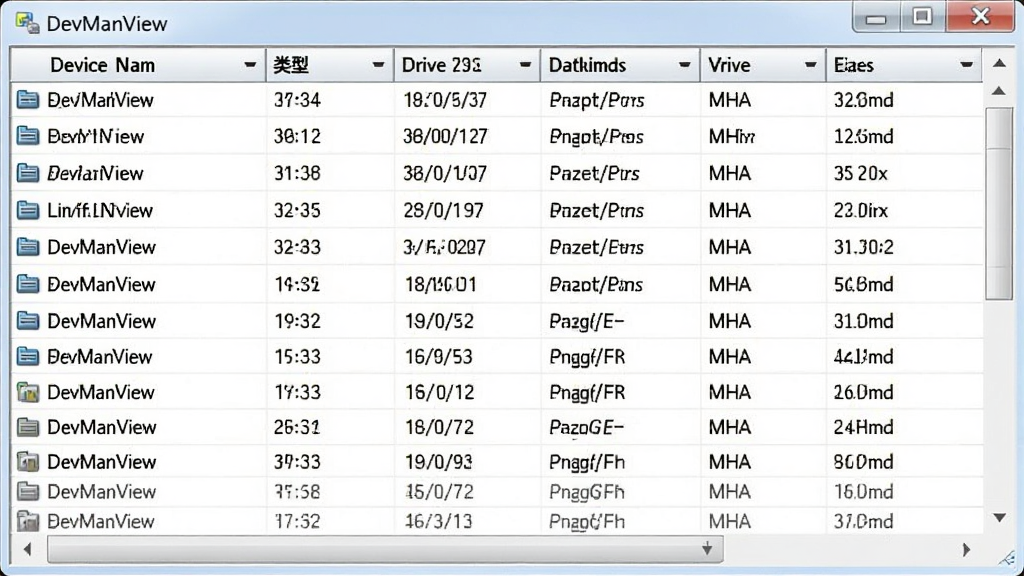Click the vertical scrollbar up arrow

click(x=999, y=91)
